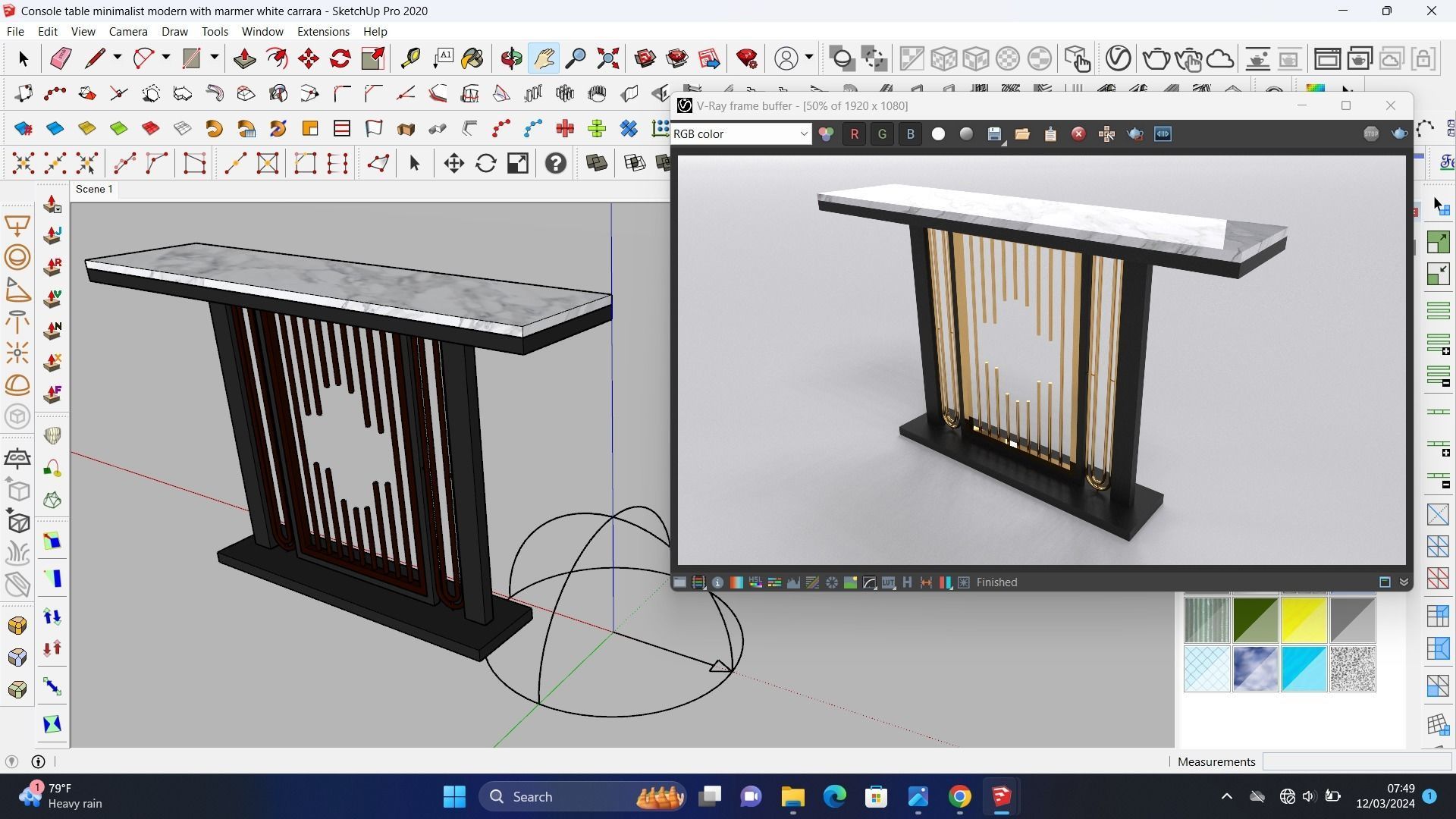Select the Pan hand tool
Image resolution: width=1456 pixels, height=819 pixels.
pyautogui.click(x=544, y=58)
